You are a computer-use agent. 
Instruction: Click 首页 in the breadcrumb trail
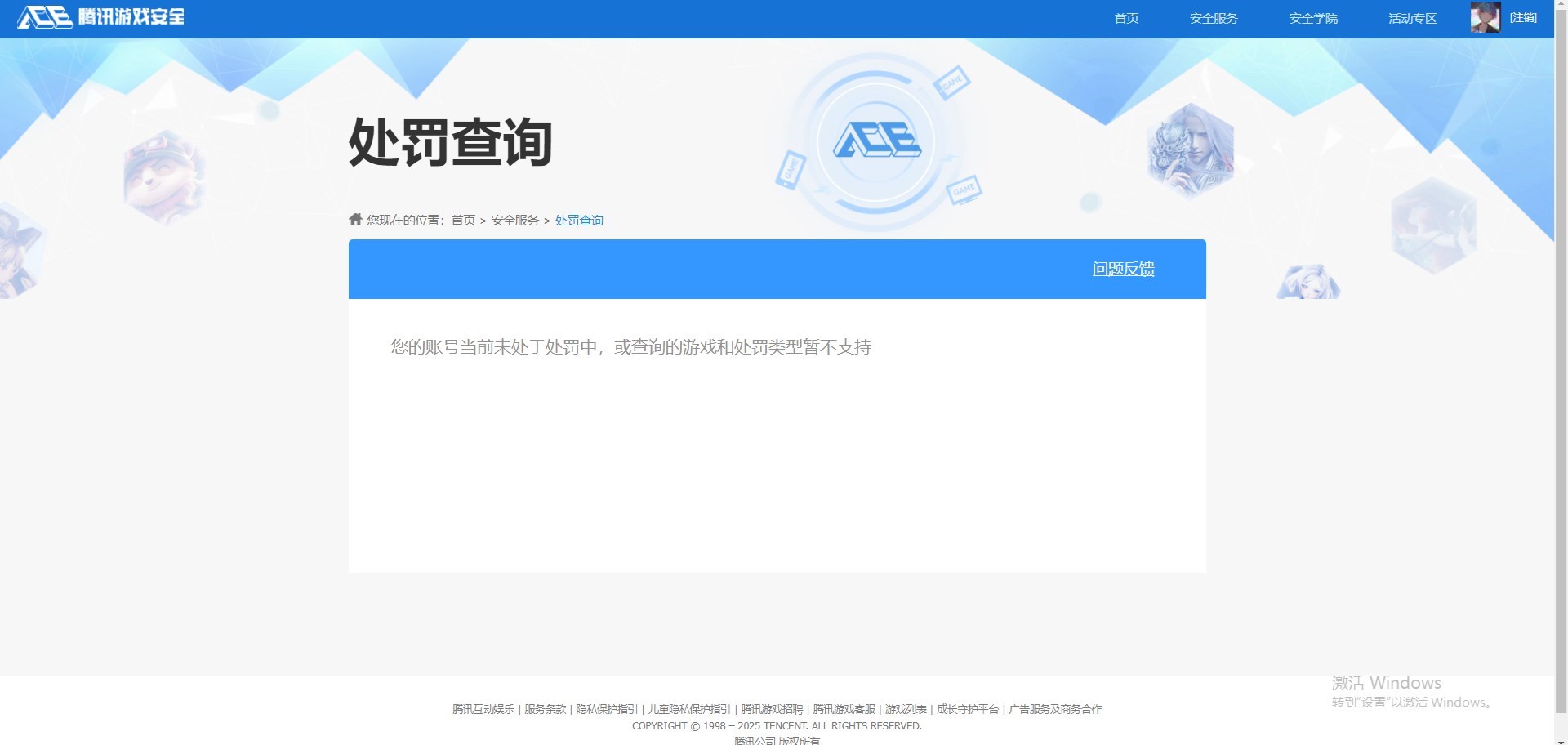click(463, 220)
